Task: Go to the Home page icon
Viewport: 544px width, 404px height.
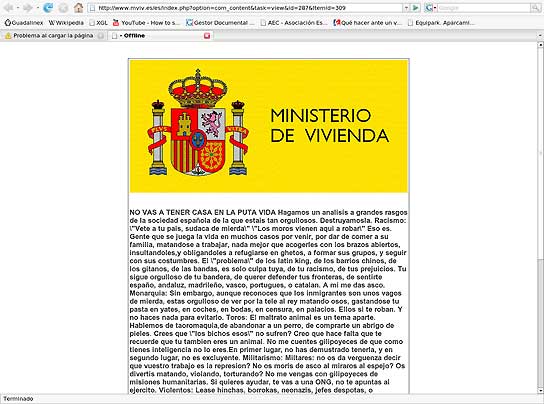Action: [78, 8]
